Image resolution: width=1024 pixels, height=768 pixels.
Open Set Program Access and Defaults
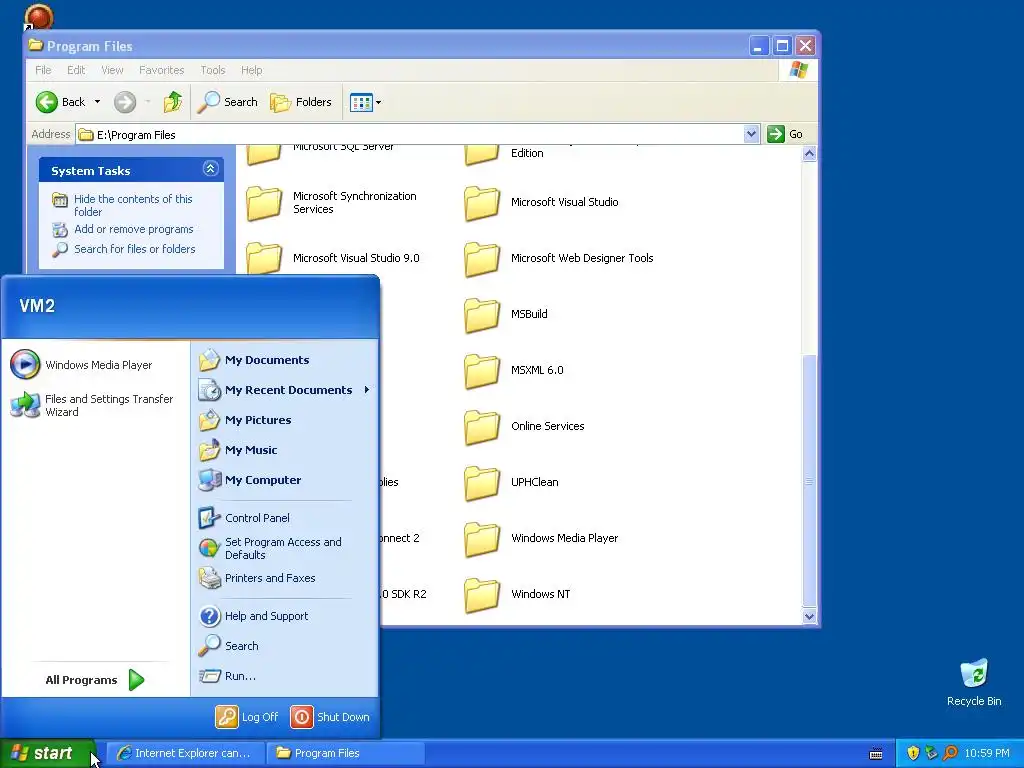click(270, 549)
